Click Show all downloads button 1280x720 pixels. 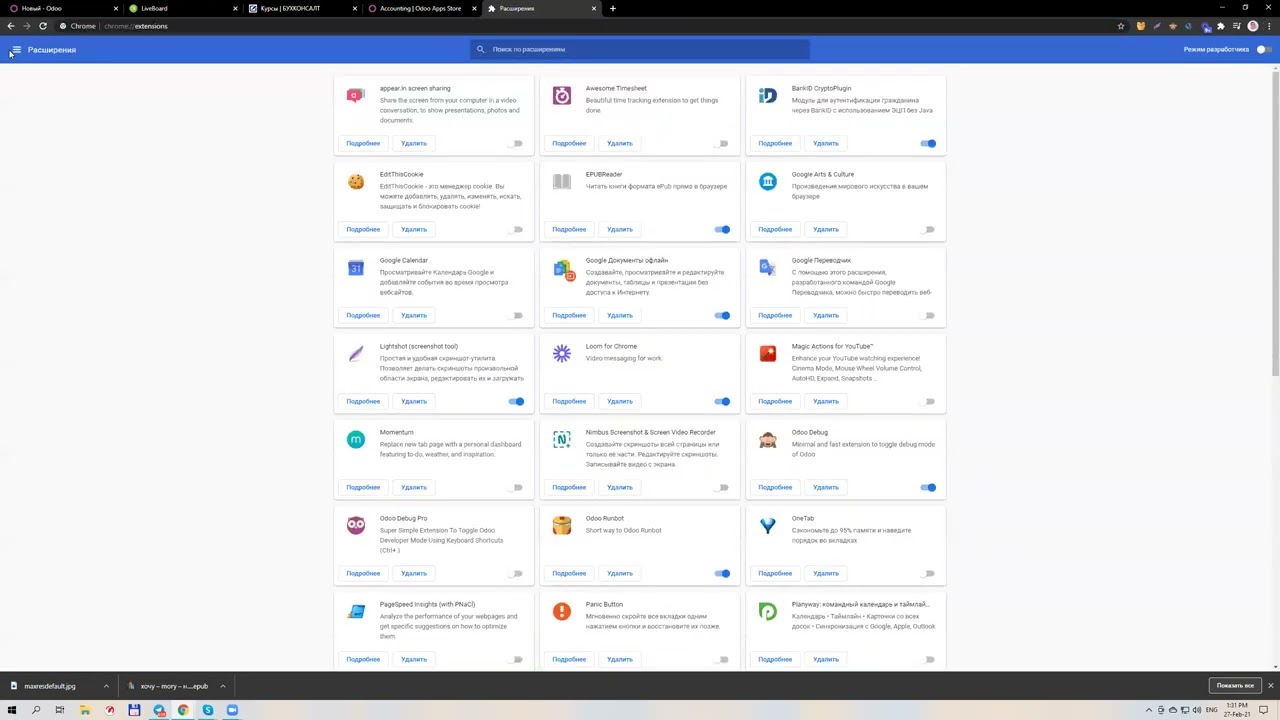(1235, 686)
